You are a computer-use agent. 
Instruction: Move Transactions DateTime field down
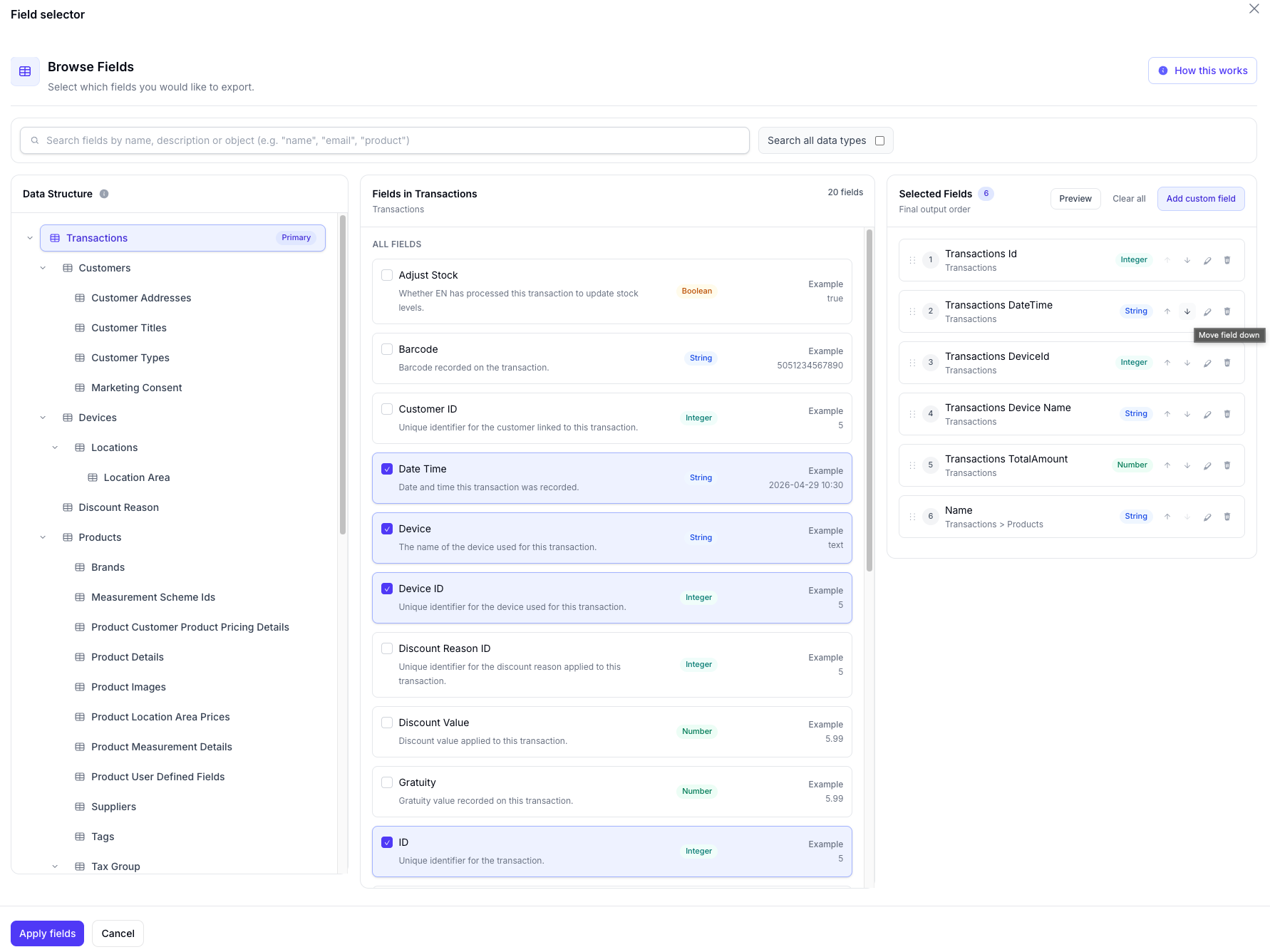(1187, 311)
